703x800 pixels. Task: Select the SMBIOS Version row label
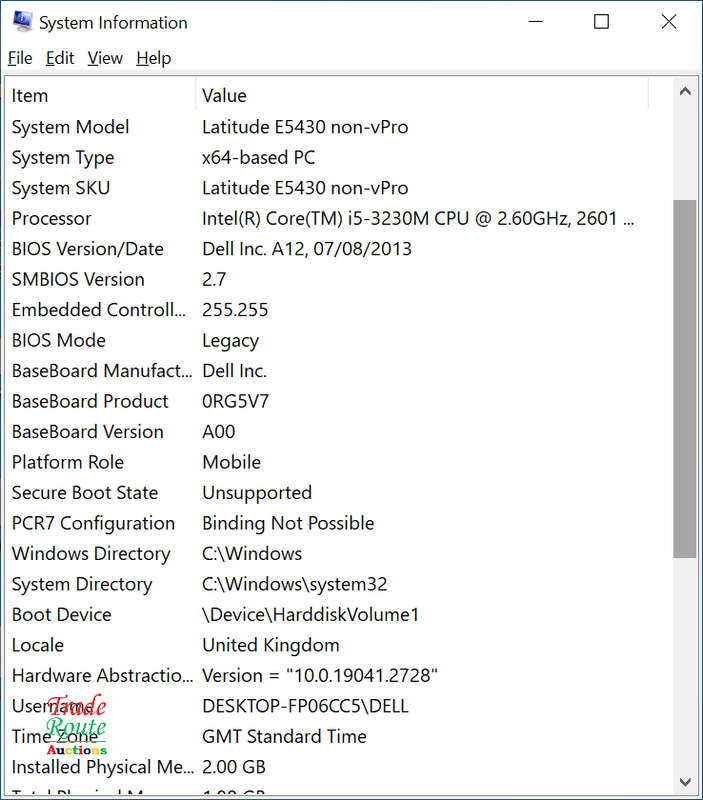click(x=78, y=280)
